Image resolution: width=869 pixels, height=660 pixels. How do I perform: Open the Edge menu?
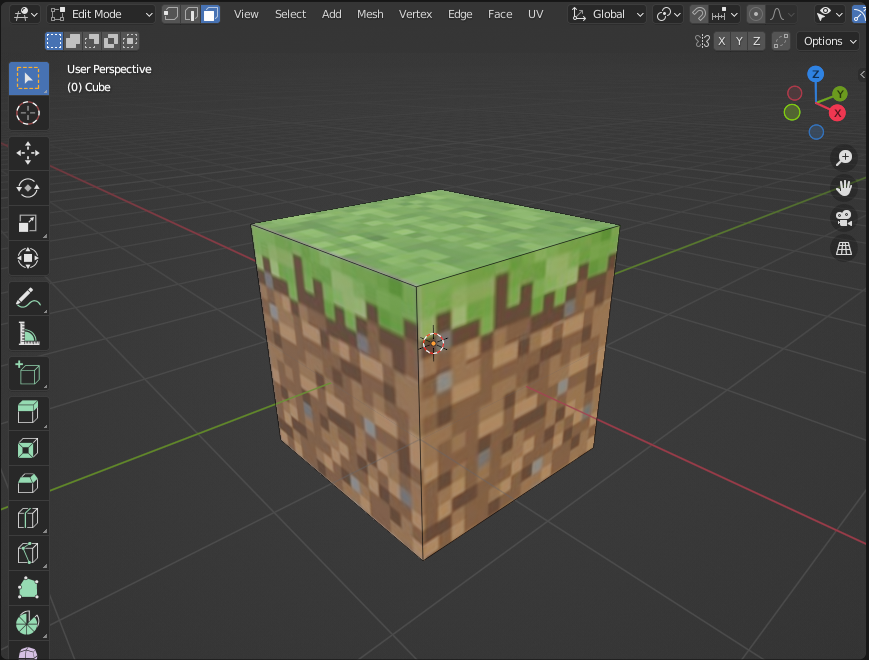pos(460,14)
